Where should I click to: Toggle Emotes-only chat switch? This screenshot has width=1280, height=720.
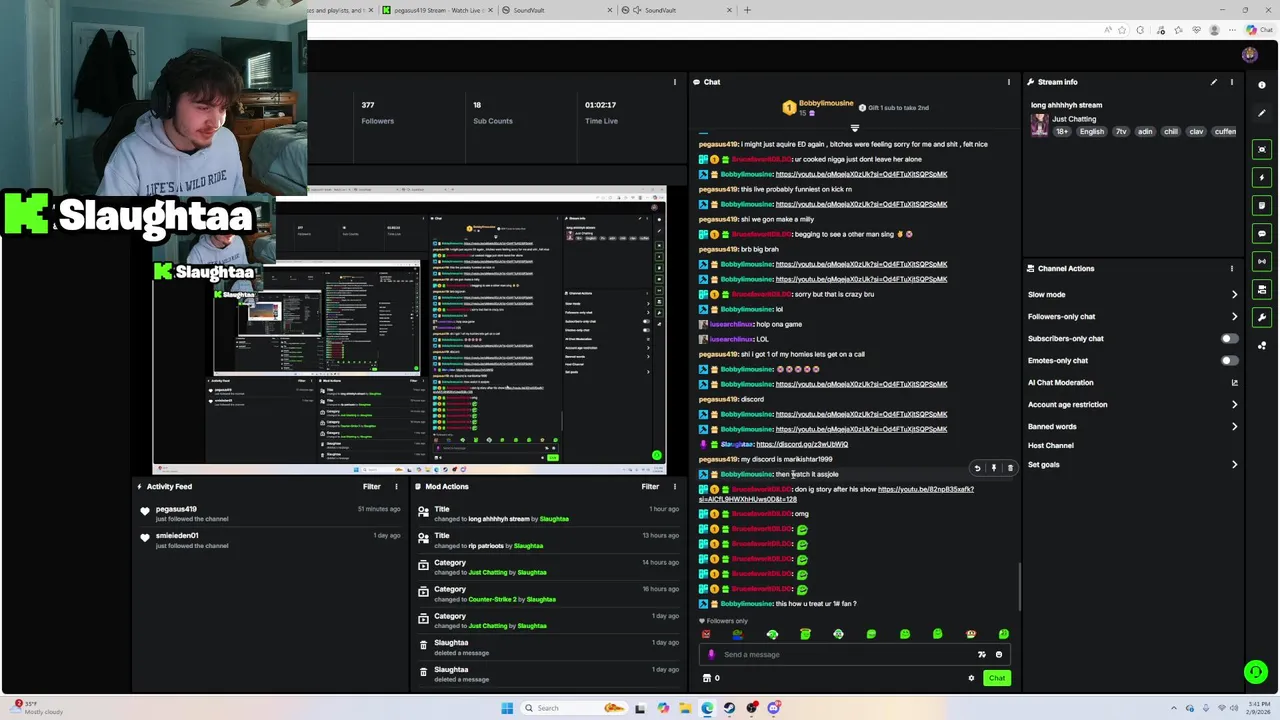(x=1229, y=360)
